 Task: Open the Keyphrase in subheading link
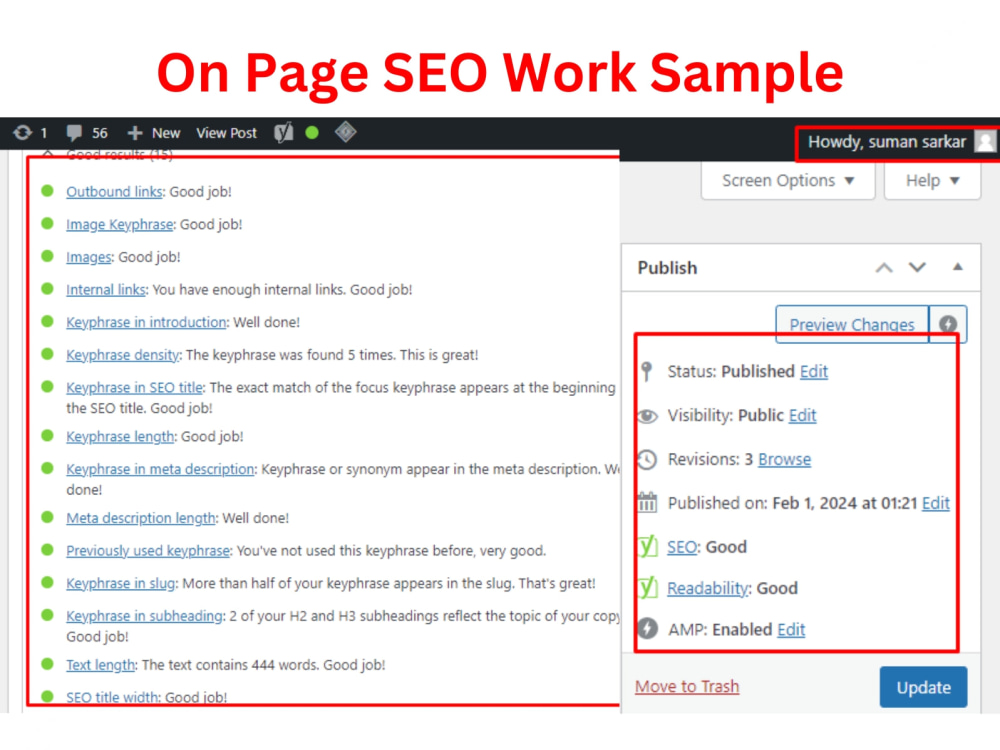point(145,616)
